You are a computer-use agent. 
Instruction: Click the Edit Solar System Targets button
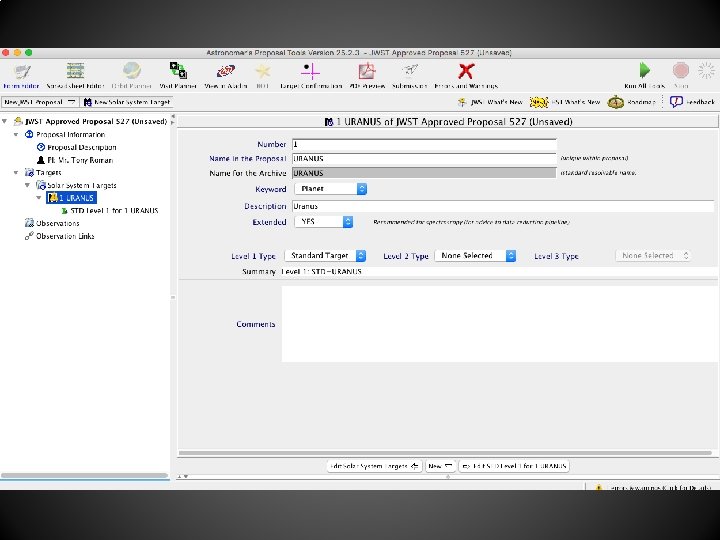[374, 466]
